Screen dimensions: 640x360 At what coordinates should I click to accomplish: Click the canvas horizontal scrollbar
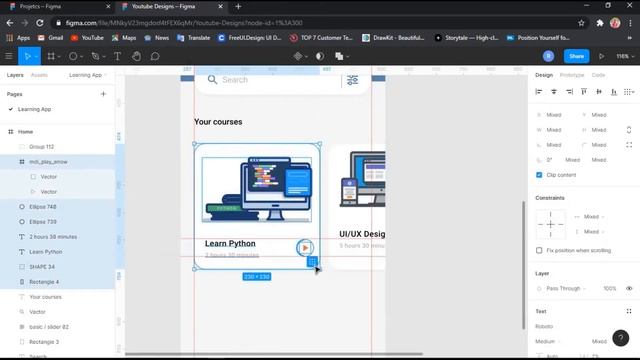click(273, 354)
